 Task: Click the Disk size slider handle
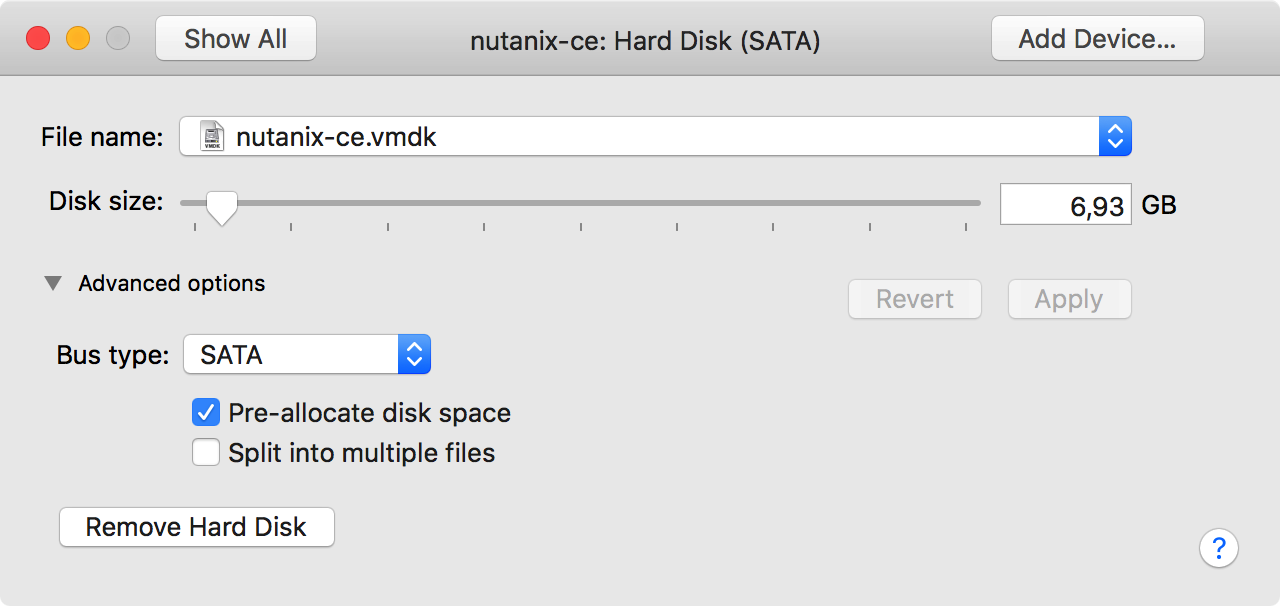tap(221, 207)
